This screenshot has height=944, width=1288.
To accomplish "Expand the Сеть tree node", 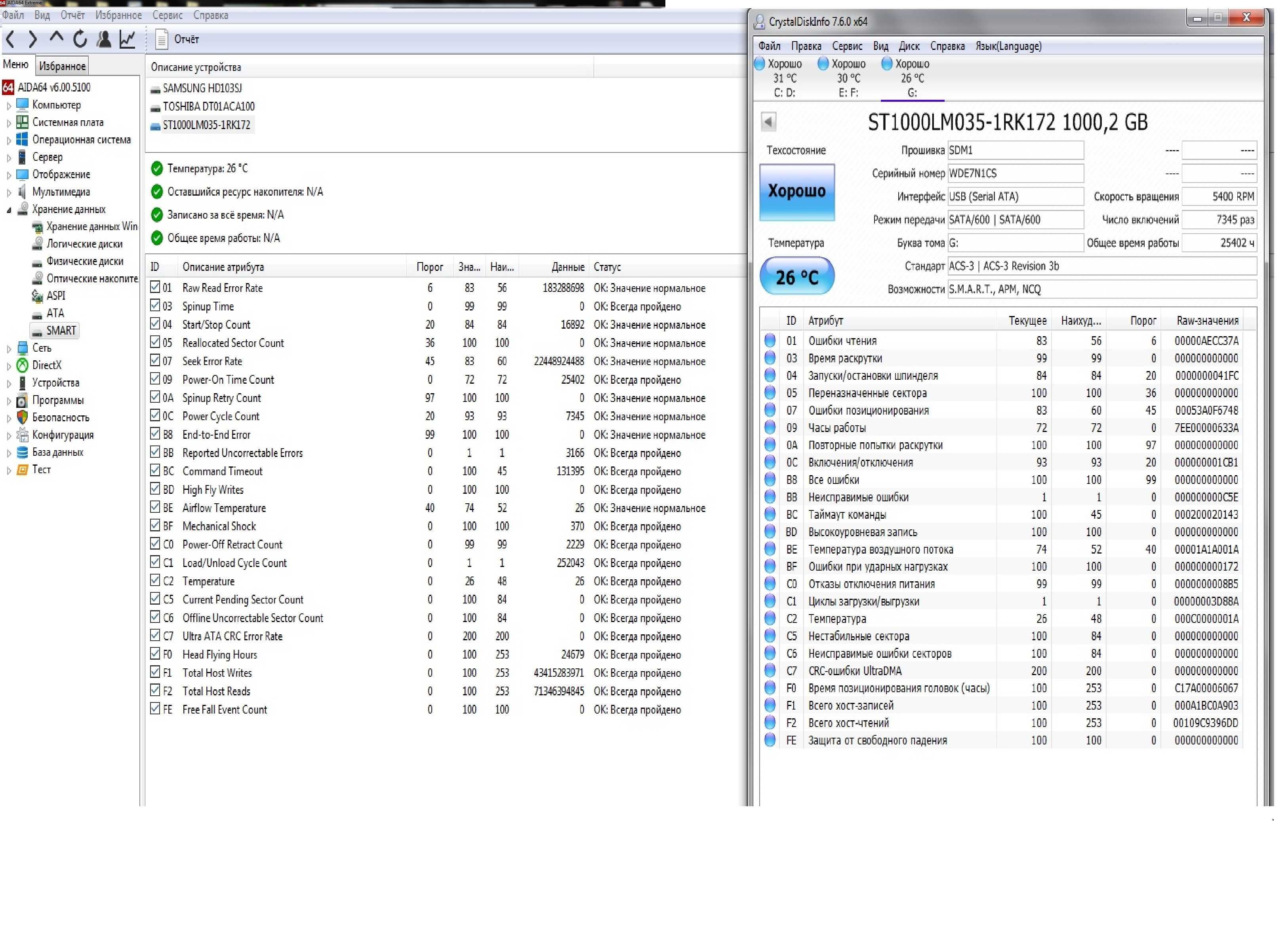I will click(x=9, y=348).
